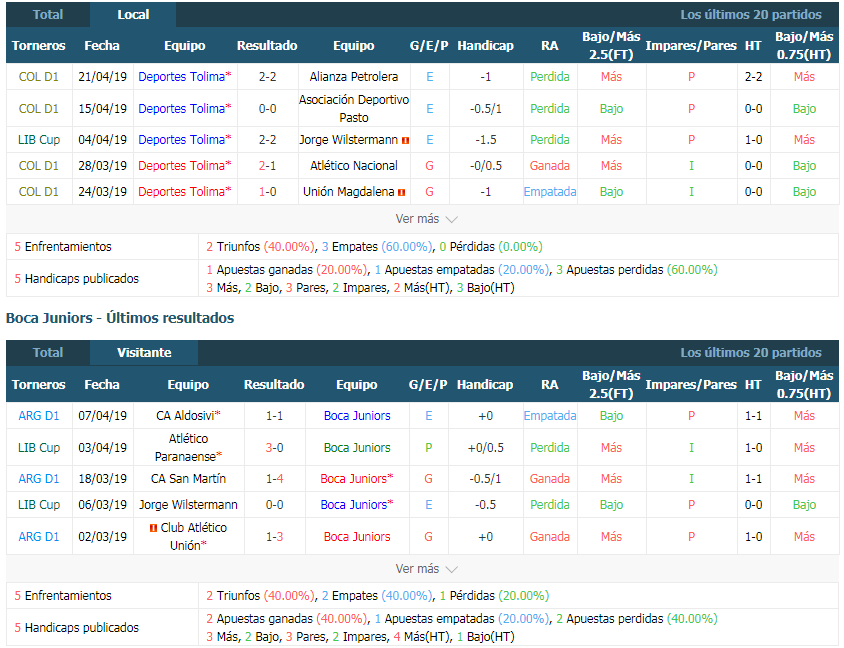
Task: Switch to Total tab in Boca Juniors table
Action: 48,353
